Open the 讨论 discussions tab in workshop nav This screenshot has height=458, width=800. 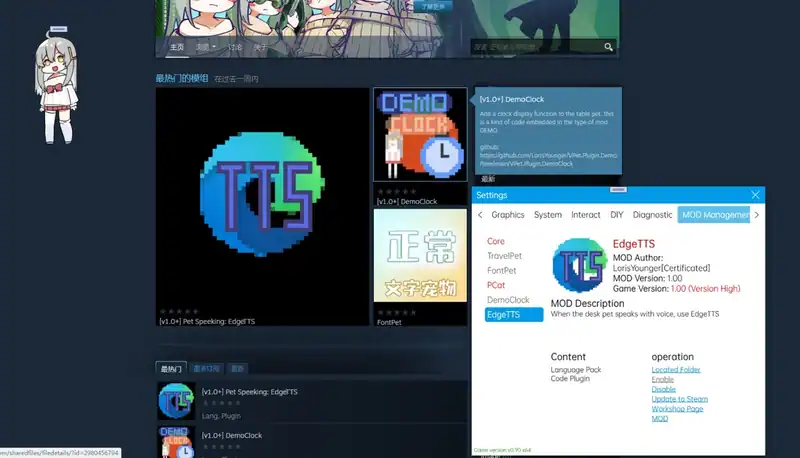pyautogui.click(x=235, y=47)
